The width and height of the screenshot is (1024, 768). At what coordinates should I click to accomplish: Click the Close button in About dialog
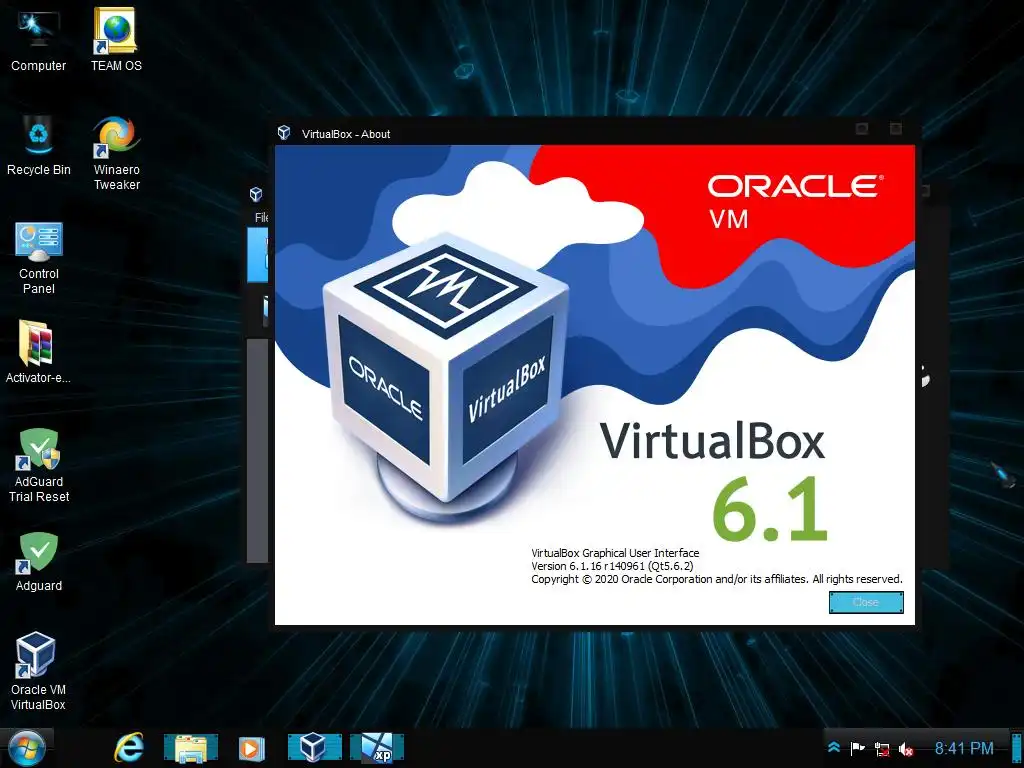point(866,602)
